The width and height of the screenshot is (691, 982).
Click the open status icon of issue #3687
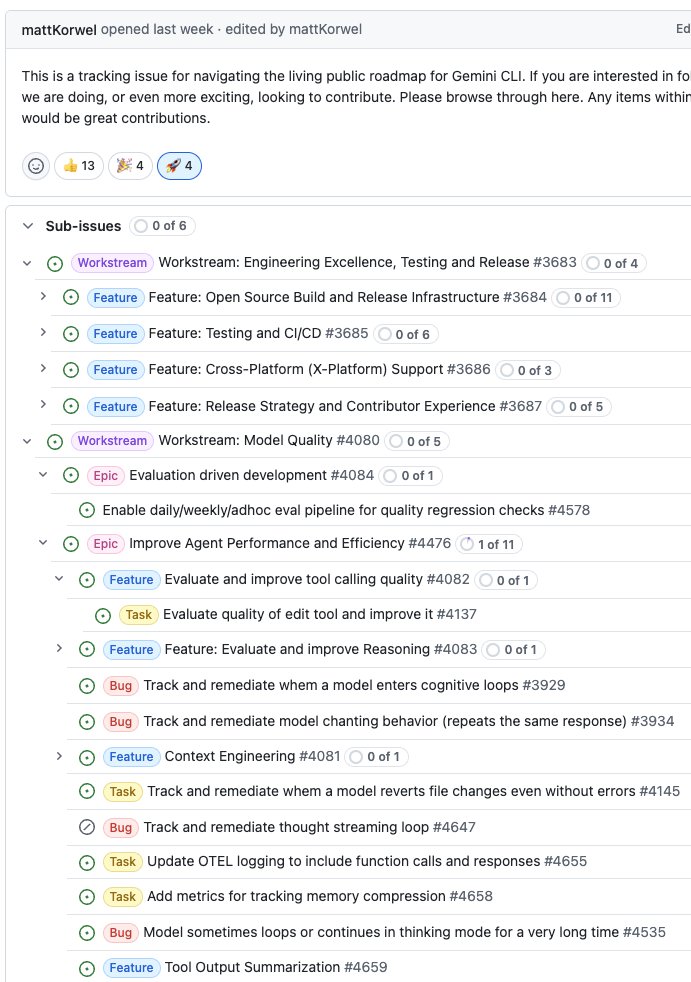pos(71,406)
